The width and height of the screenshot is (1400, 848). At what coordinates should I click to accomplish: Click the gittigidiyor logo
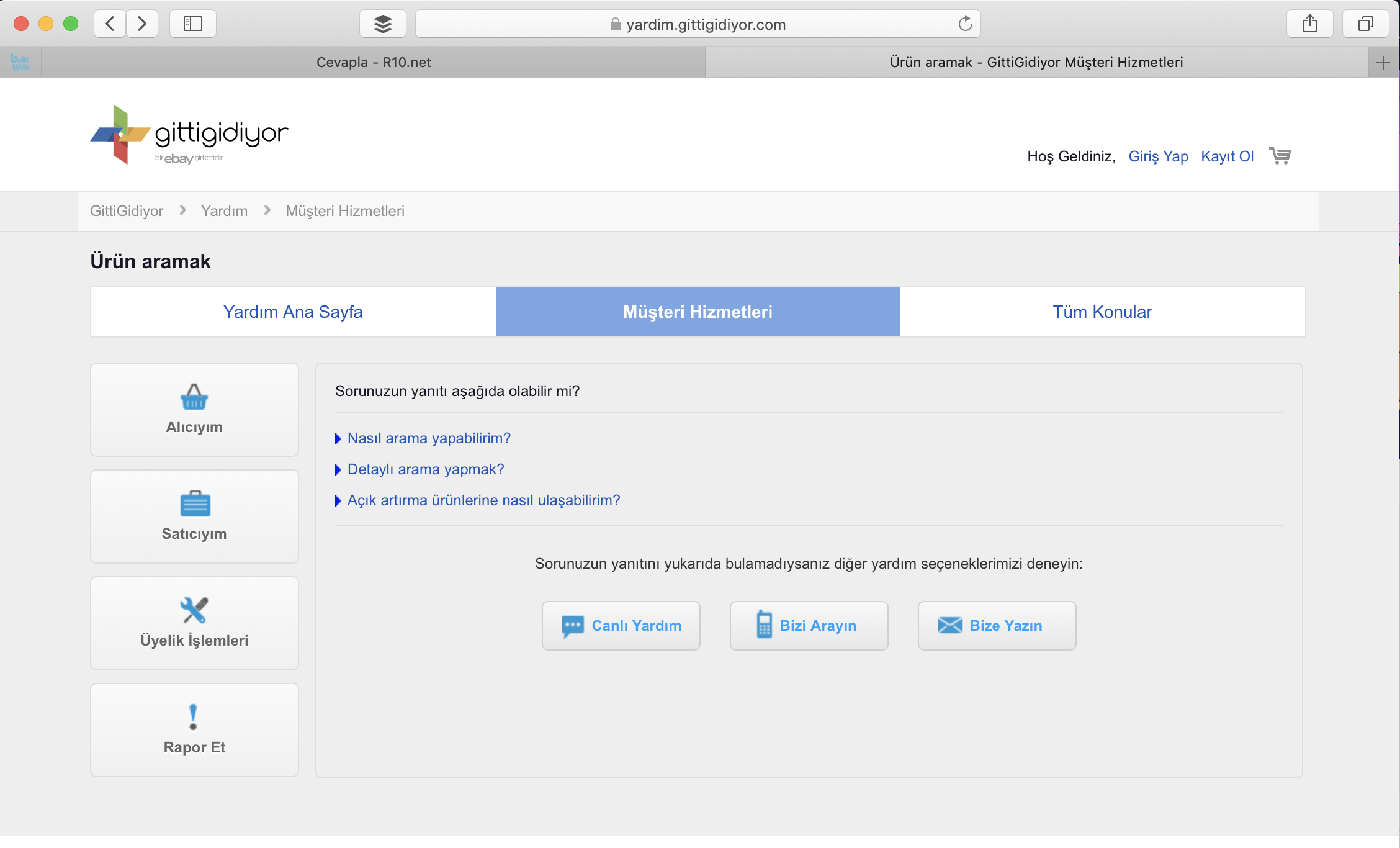pyautogui.click(x=189, y=135)
